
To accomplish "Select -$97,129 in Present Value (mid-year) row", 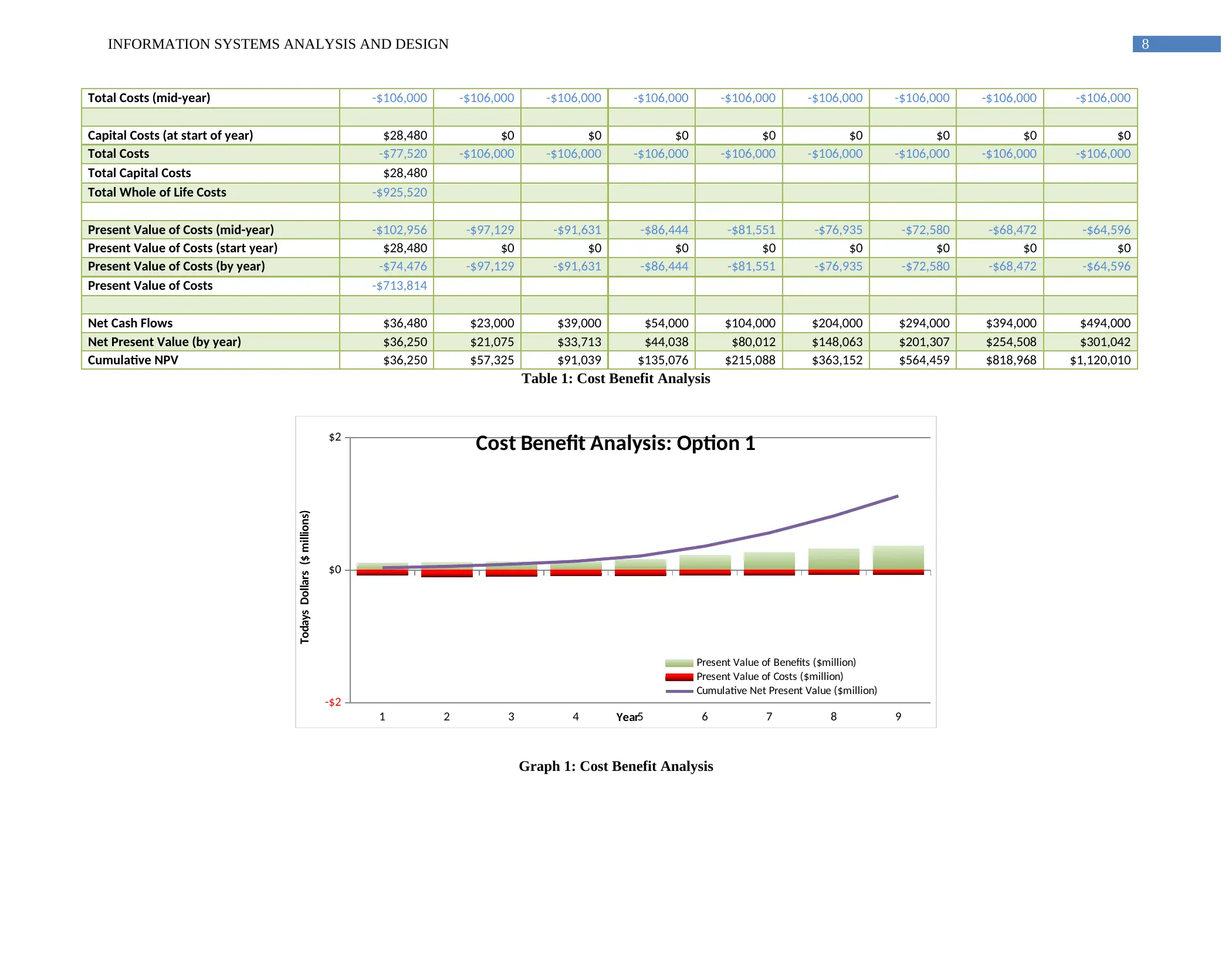I will point(490,230).
